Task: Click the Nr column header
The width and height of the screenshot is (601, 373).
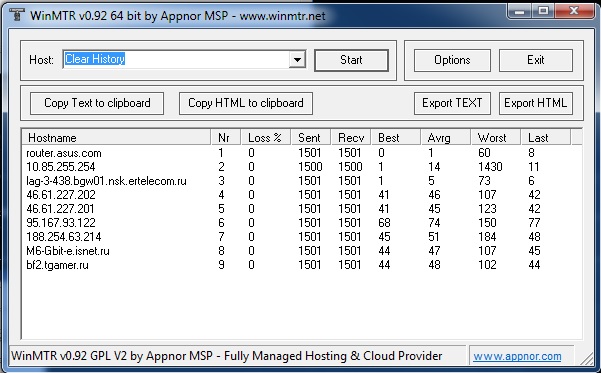Action: tap(226, 138)
